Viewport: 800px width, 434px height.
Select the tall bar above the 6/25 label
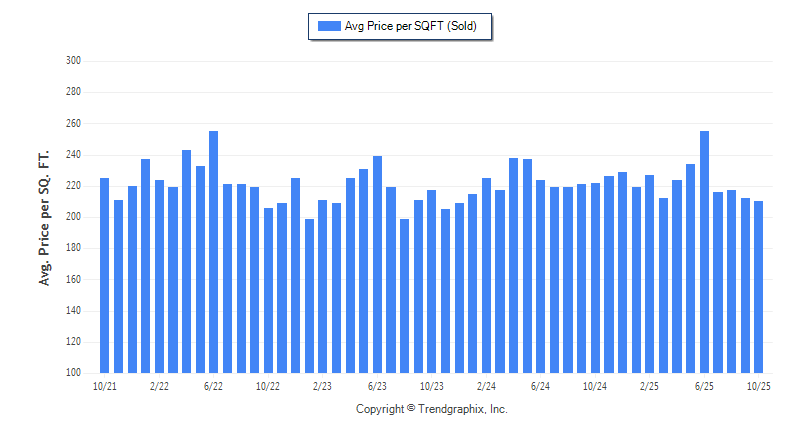pos(704,252)
